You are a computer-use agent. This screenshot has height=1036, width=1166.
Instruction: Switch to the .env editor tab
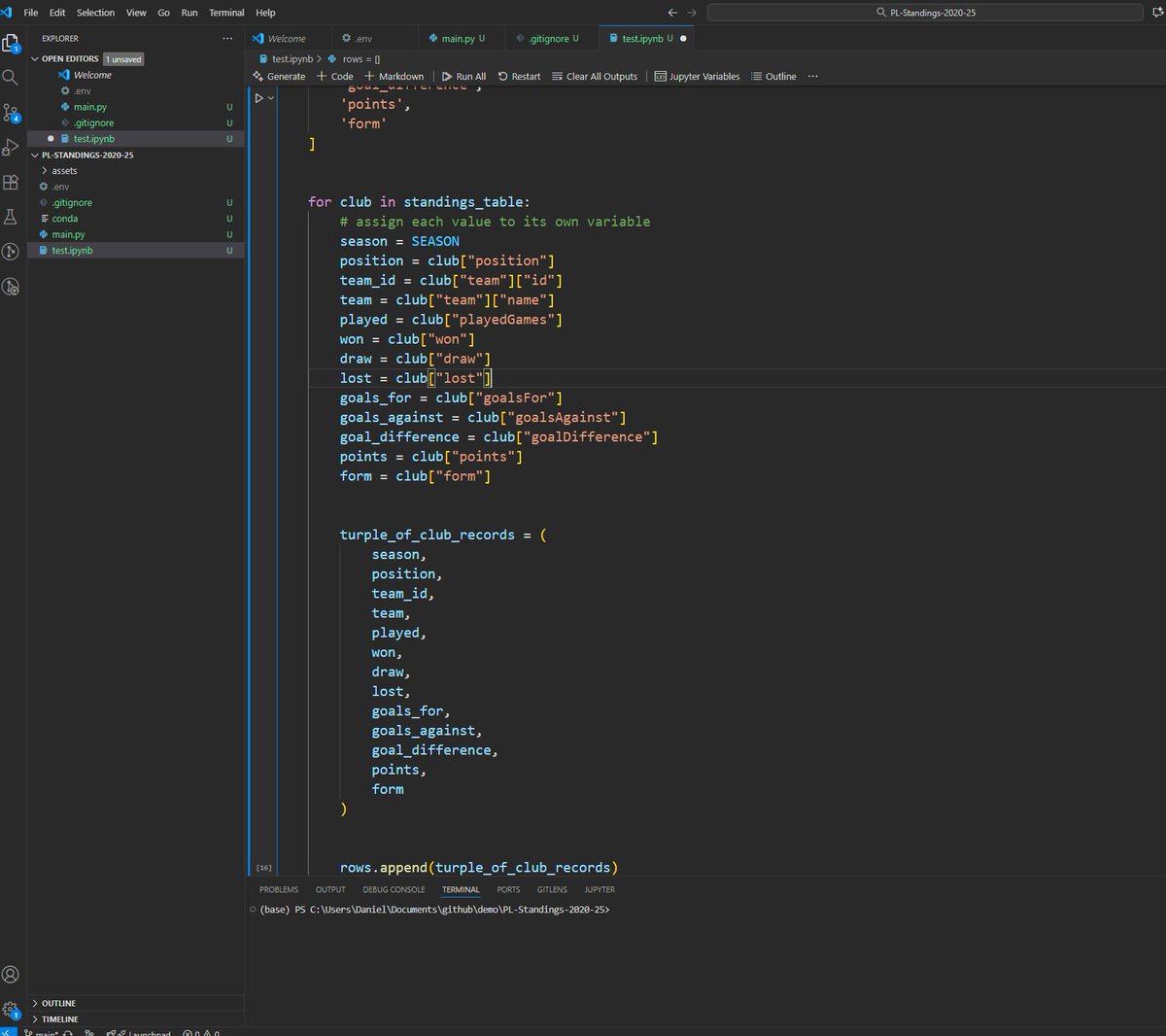(x=363, y=39)
